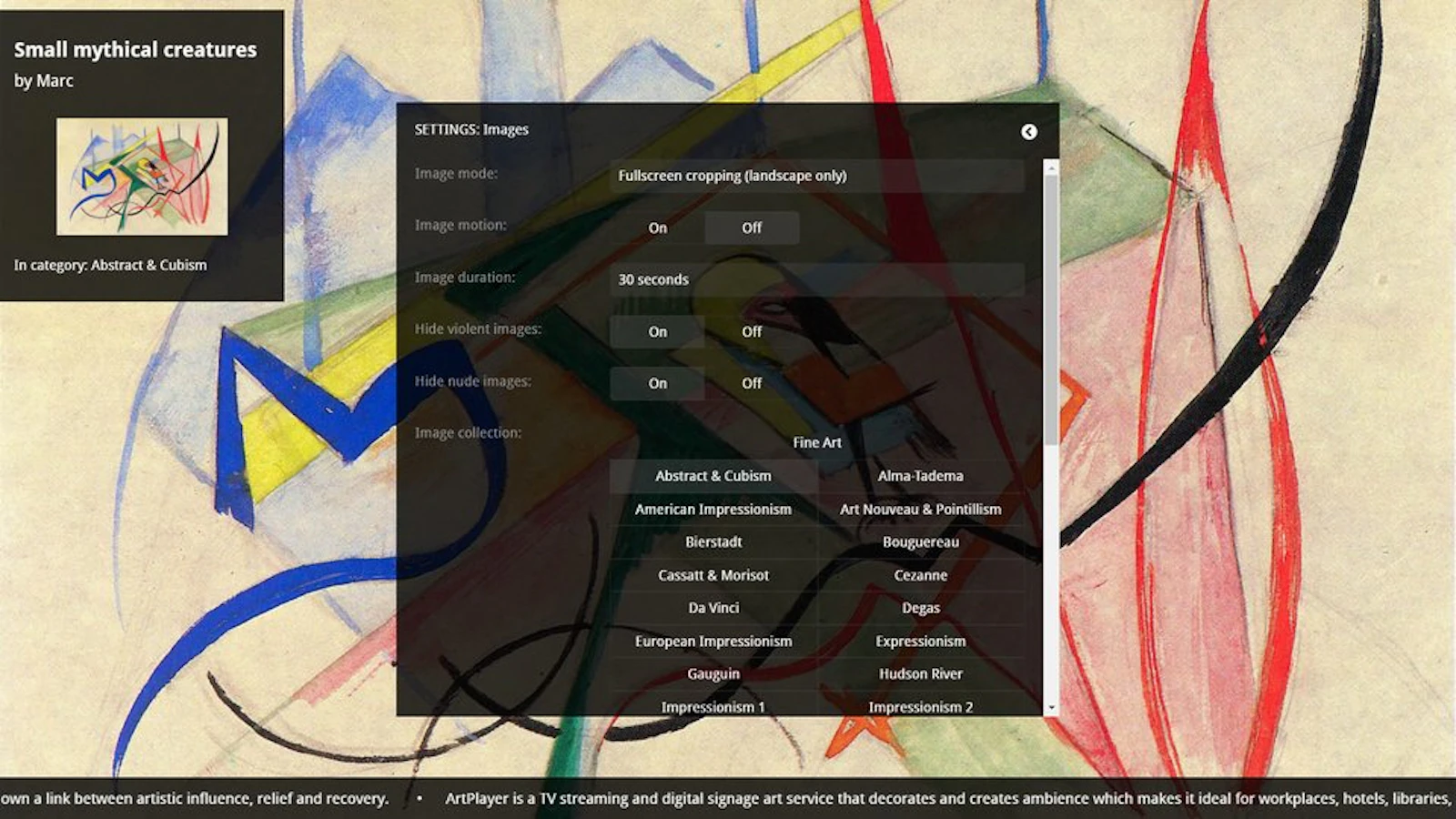Viewport: 1456px width, 819px height.
Task: Choose the Da Vinci collection
Action: coord(713,608)
